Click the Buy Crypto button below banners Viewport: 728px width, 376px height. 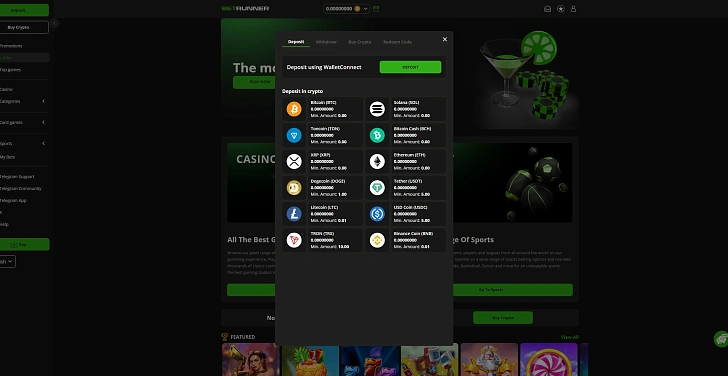[x=503, y=318]
